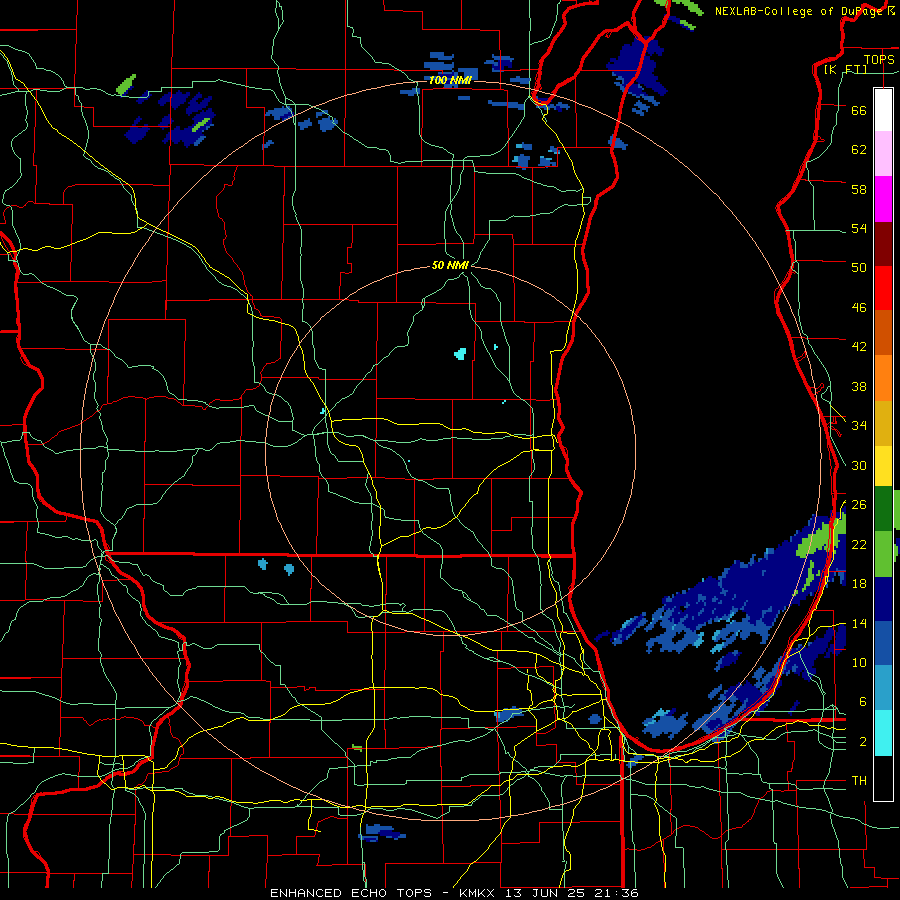The image size is (900, 900).
Task: Click the "21:36" time stamp
Action: pyautogui.click(x=619, y=893)
